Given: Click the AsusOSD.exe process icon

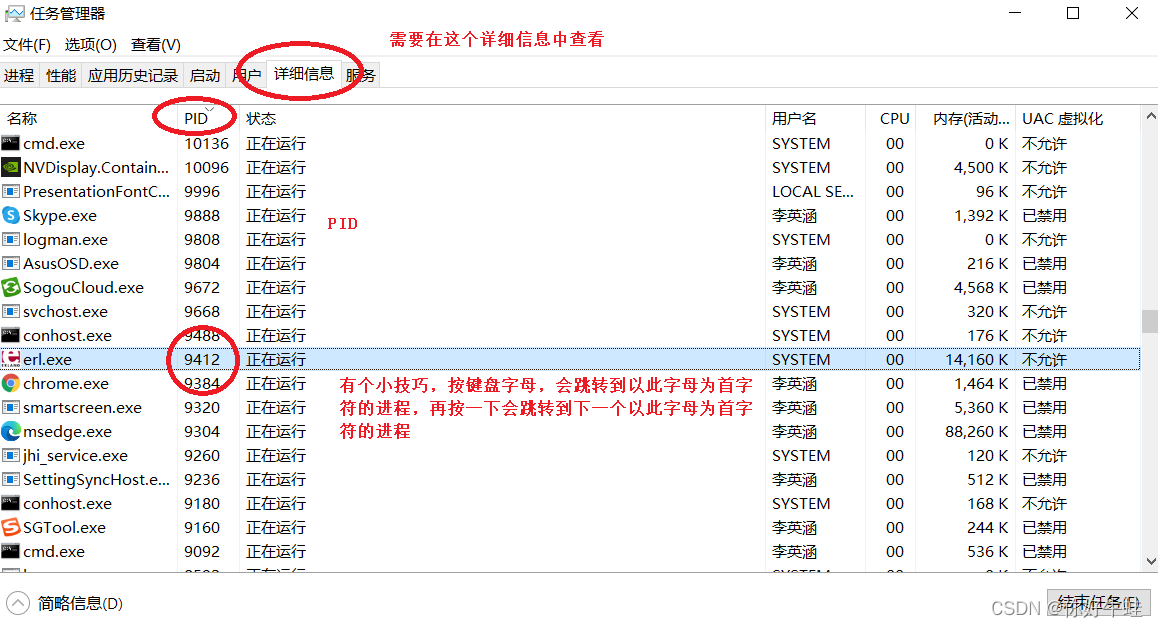Looking at the screenshot, I should pos(10,264).
